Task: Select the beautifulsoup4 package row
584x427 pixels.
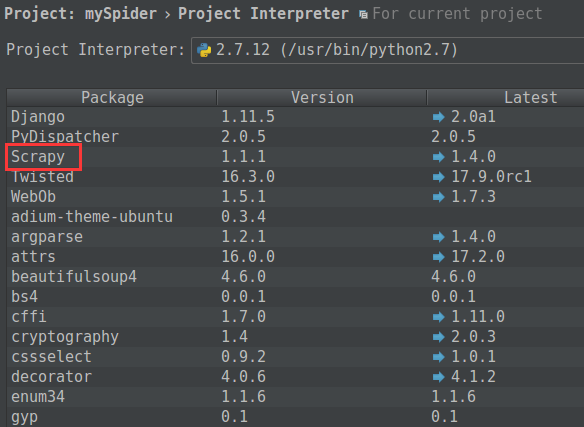Action: [x=295, y=277]
